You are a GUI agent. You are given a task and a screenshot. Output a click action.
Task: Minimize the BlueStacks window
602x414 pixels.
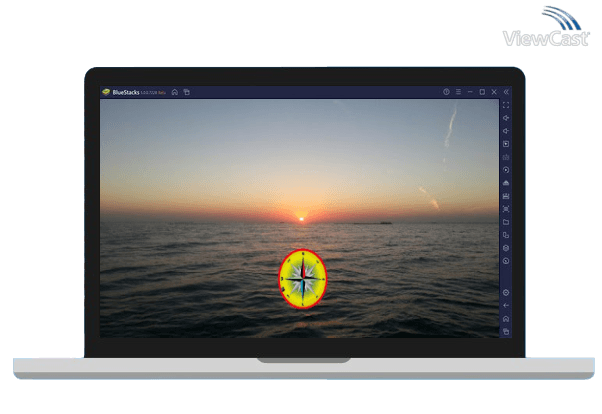(470, 92)
